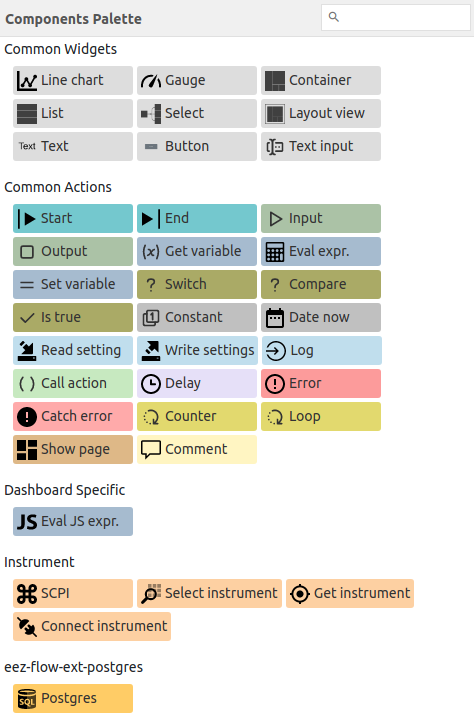This screenshot has width=474, height=728.
Task: Choose the Switch action component
Action: click(197, 285)
